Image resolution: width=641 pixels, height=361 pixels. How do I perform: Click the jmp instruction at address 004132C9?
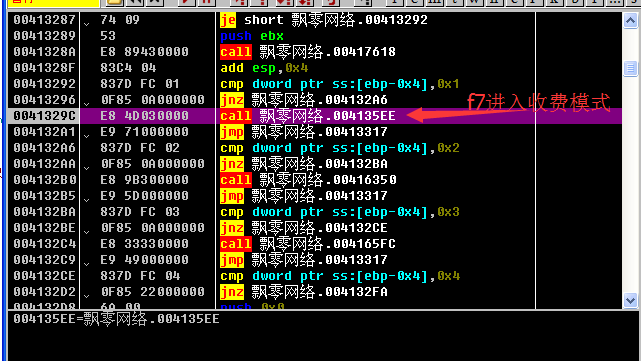coord(304,260)
